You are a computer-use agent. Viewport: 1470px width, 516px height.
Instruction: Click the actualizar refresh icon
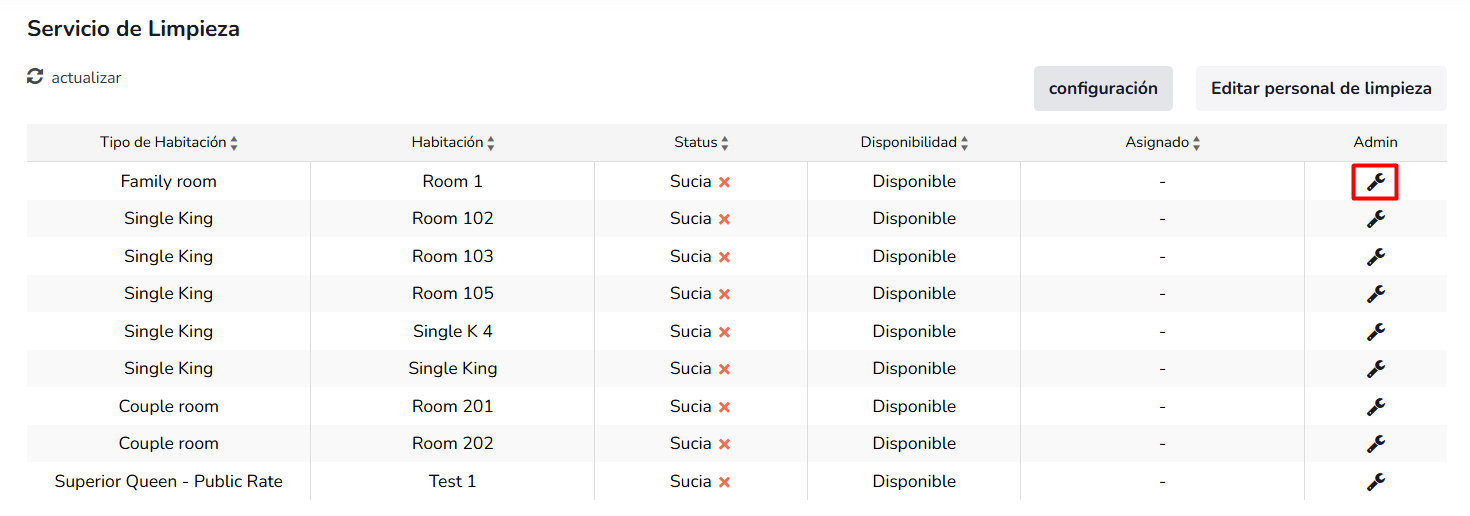tap(35, 76)
